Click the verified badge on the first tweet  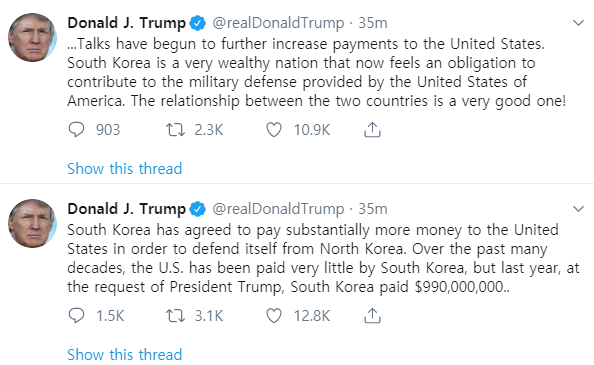point(197,23)
